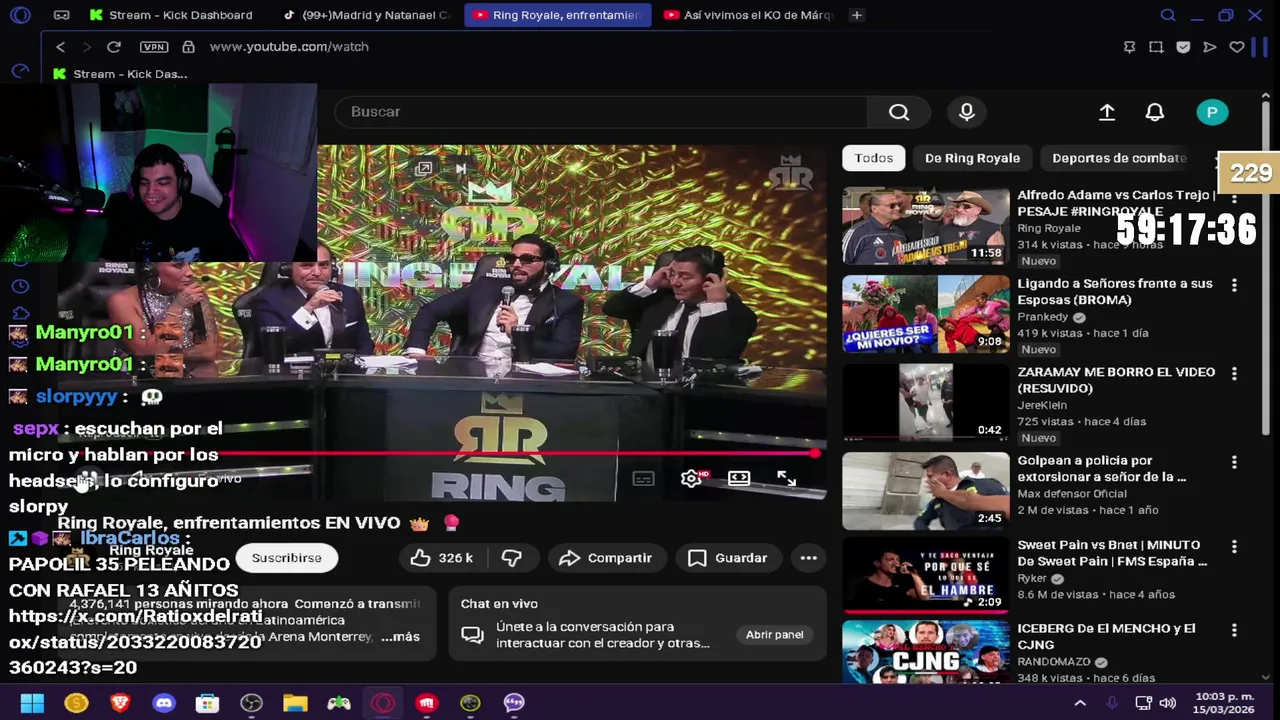
Task: Open the browser snapshot tool icon
Action: point(1156,47)
